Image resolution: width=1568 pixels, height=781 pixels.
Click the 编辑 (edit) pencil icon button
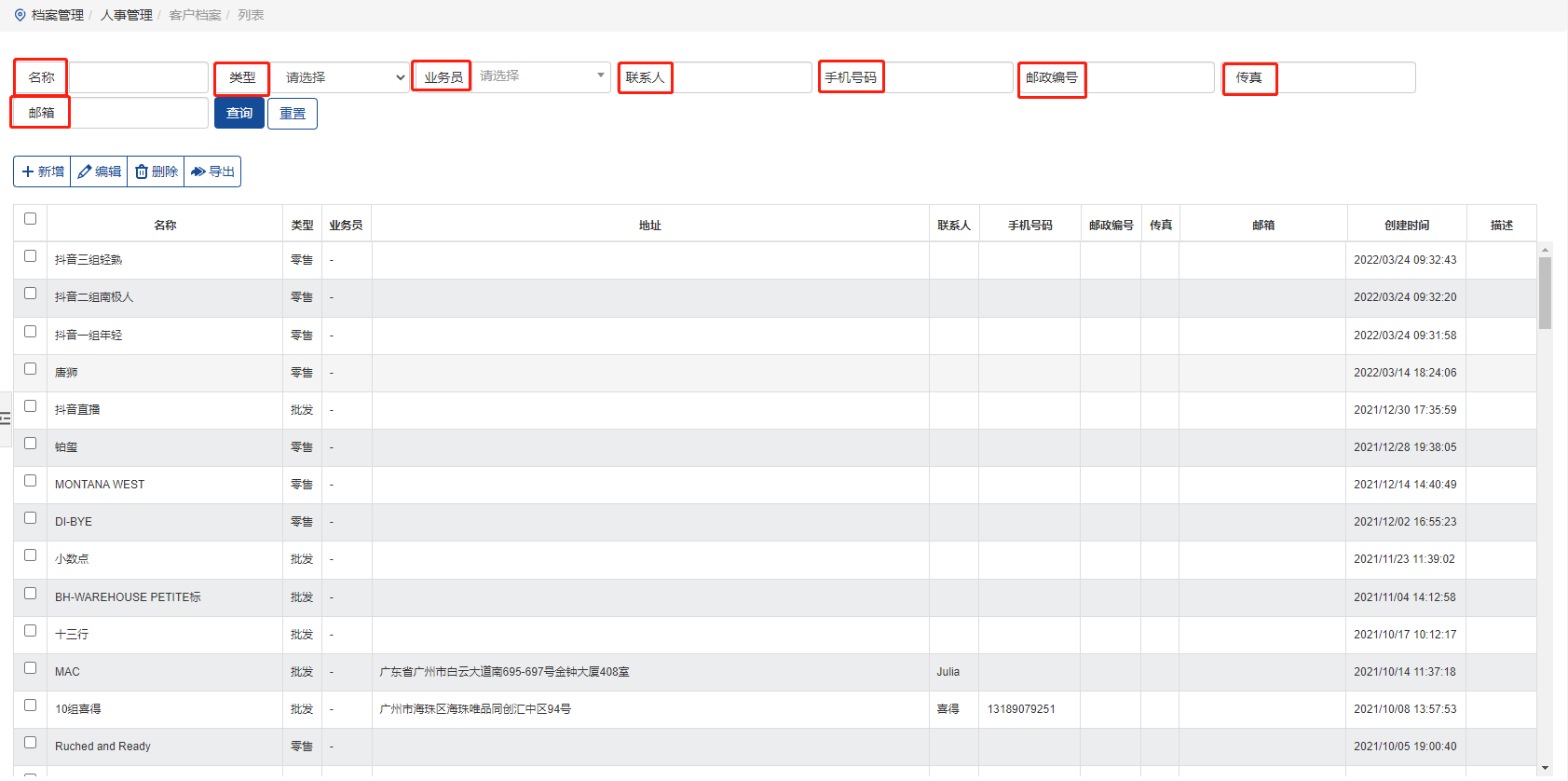(x=99, y=171)
